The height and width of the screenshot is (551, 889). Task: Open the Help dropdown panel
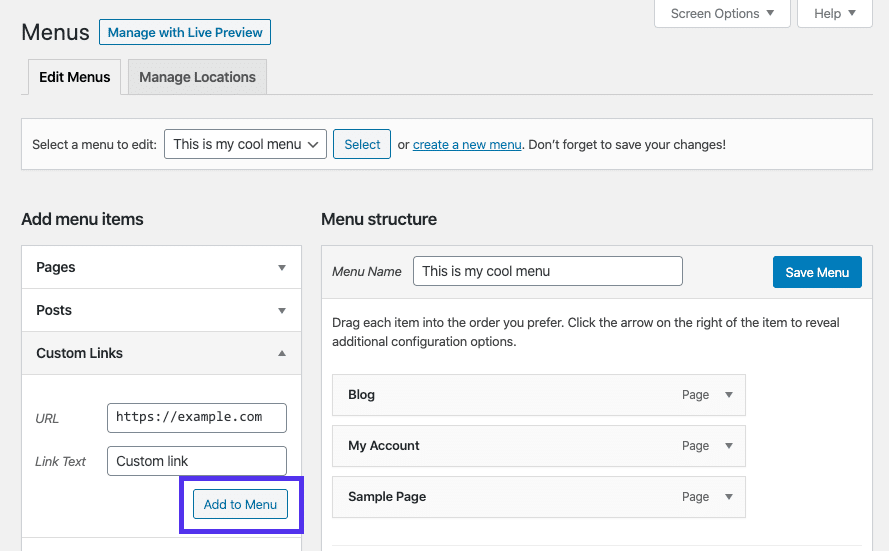tap(835, 14)
